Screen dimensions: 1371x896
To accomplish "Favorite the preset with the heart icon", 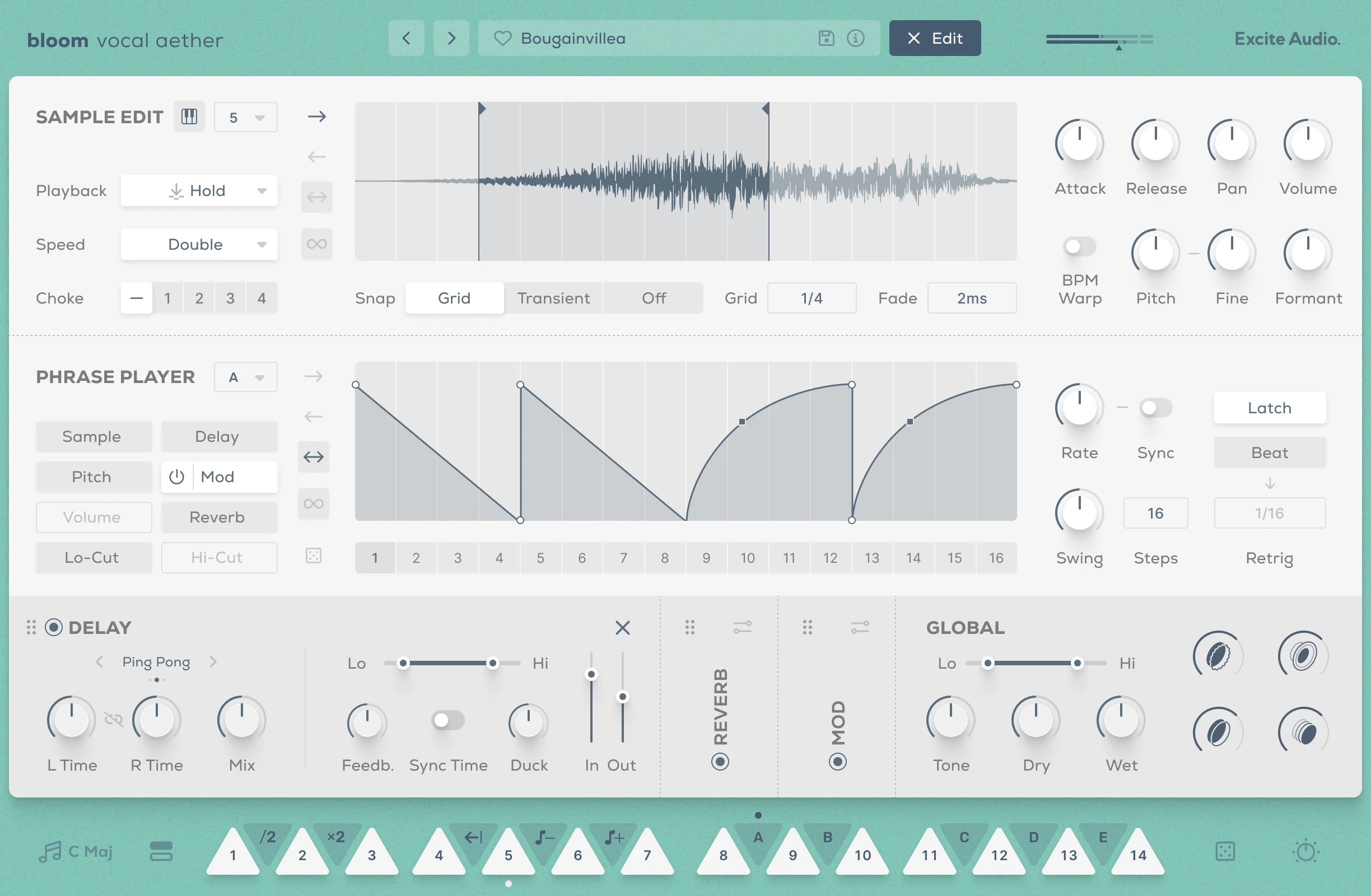I will (502, 38).
